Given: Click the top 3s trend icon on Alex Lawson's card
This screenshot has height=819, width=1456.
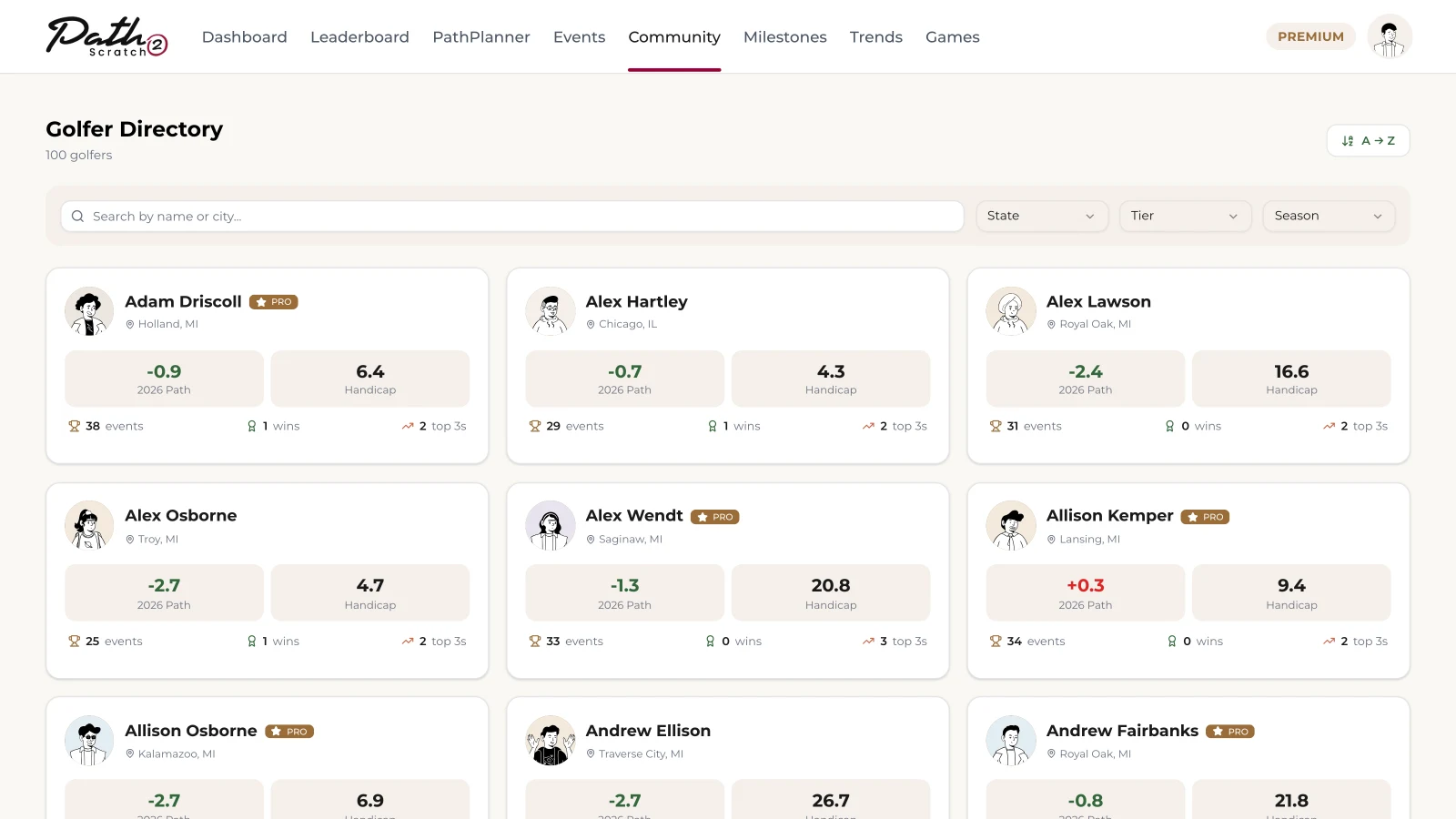Looking at the screenshot, I should (x=1330, y=426).
